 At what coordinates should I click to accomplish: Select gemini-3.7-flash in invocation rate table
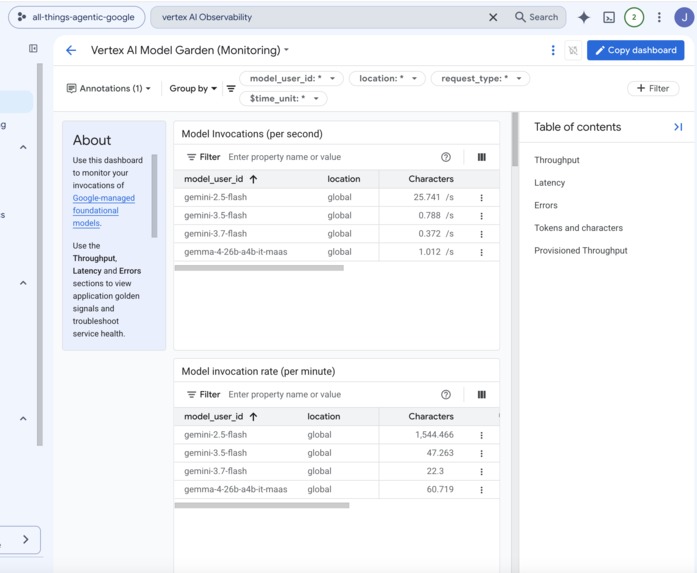tap(215, 471)
